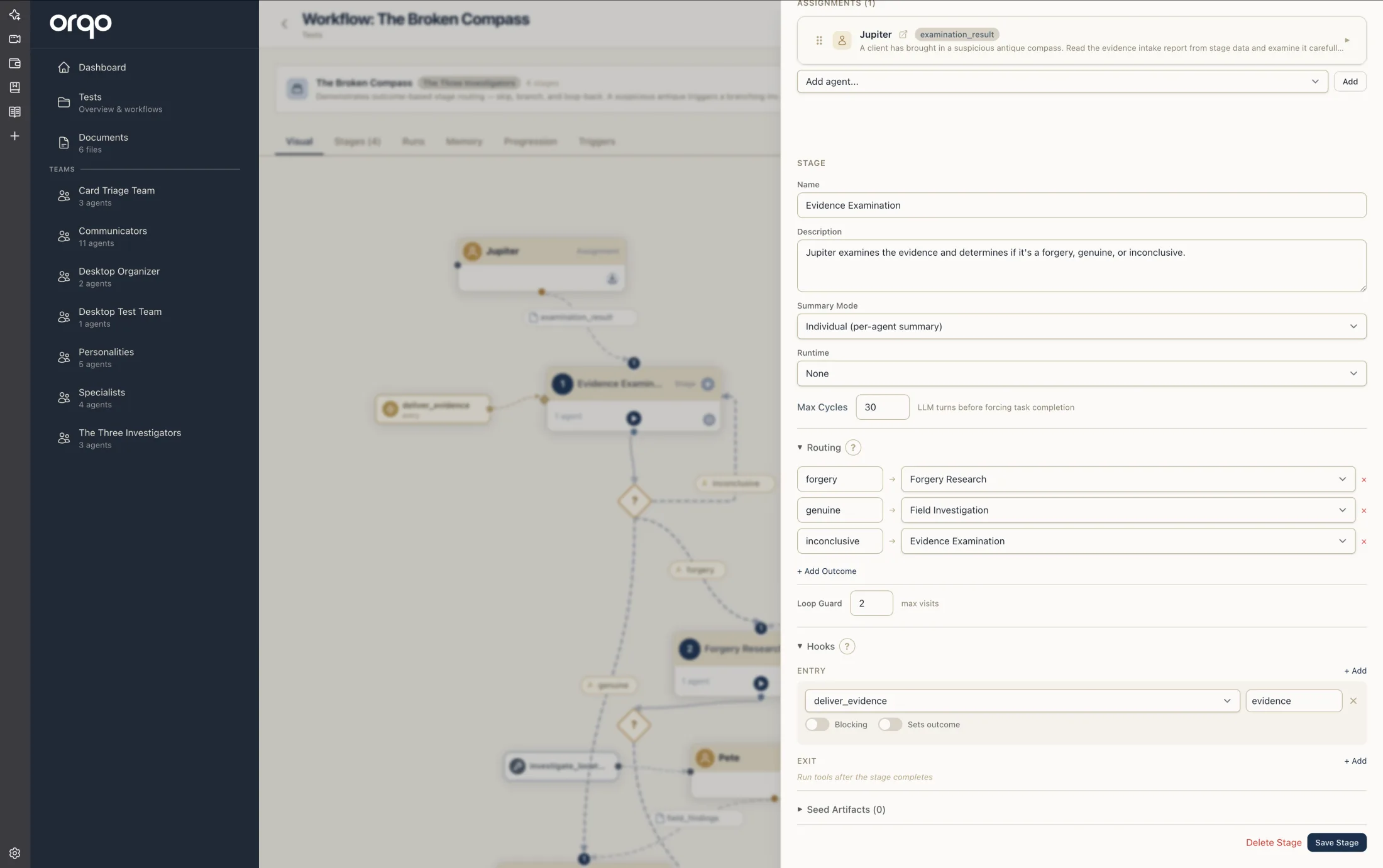The image size is (1383, 868).
Task: Open the Summary Mode dropdown
Action: pos(1081,326)
